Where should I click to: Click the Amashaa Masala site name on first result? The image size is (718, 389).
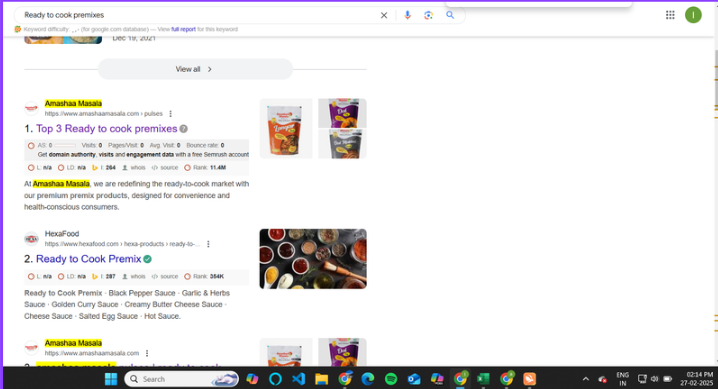tap(73, 103)
